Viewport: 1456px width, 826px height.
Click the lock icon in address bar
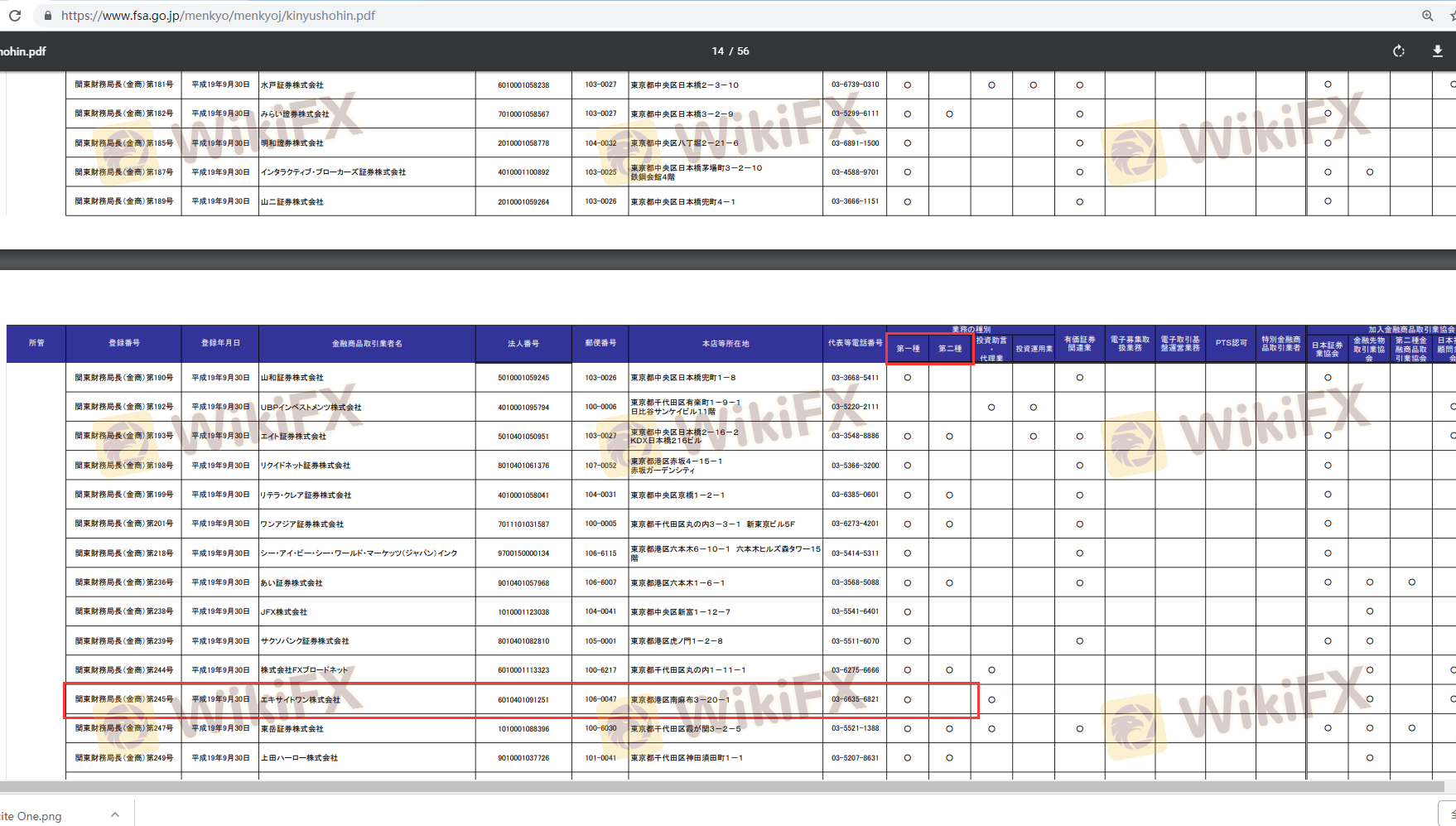pyautogui.click(x=47, y=16)
